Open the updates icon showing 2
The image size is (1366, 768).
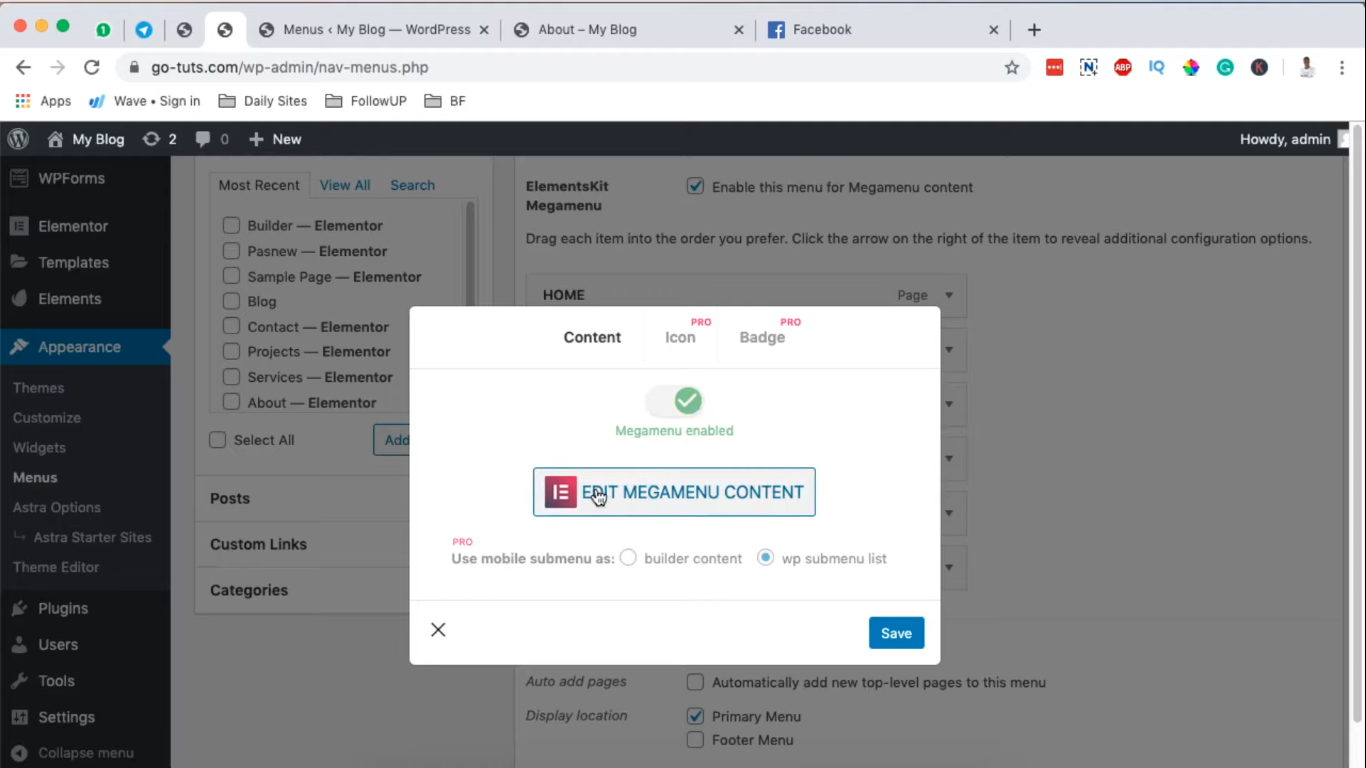pyautogui.click(x=160, y=139)
